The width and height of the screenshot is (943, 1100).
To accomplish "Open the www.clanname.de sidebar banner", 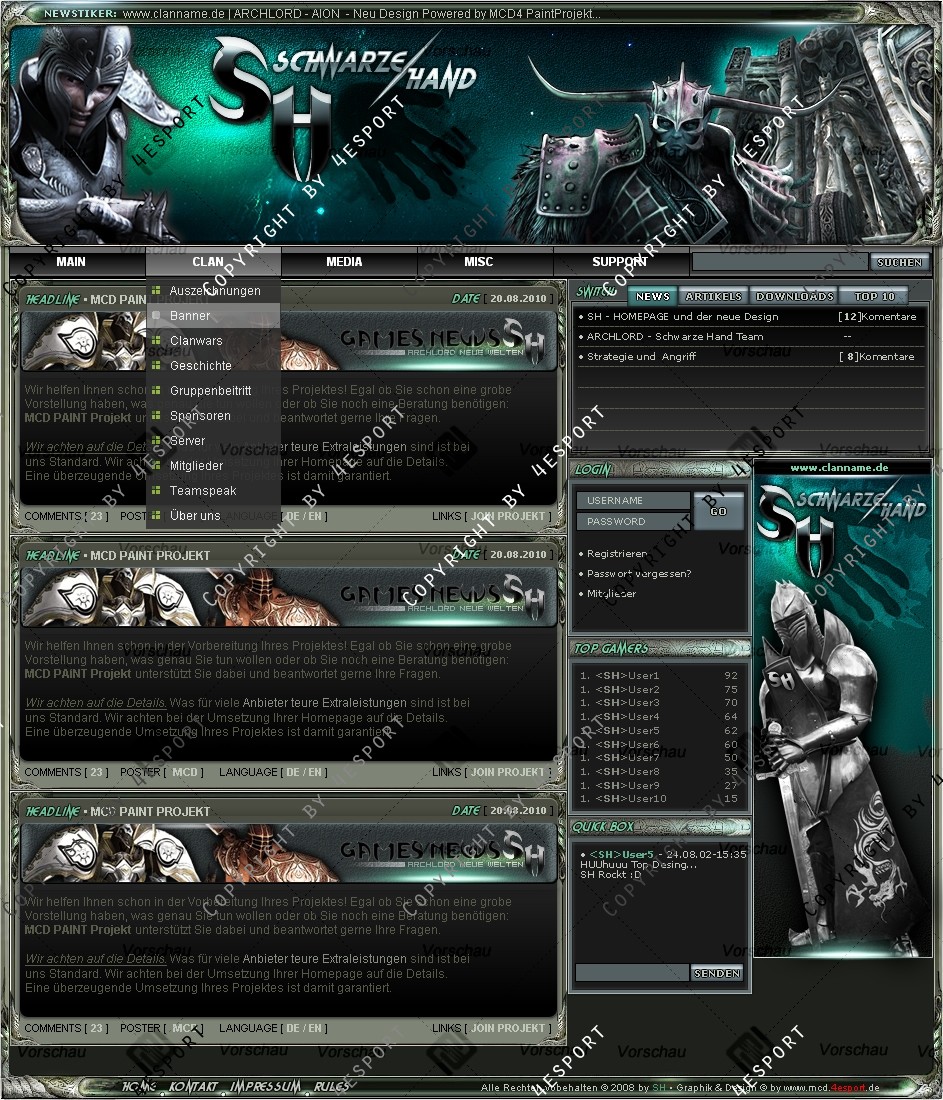I will (x=843, y=709).
